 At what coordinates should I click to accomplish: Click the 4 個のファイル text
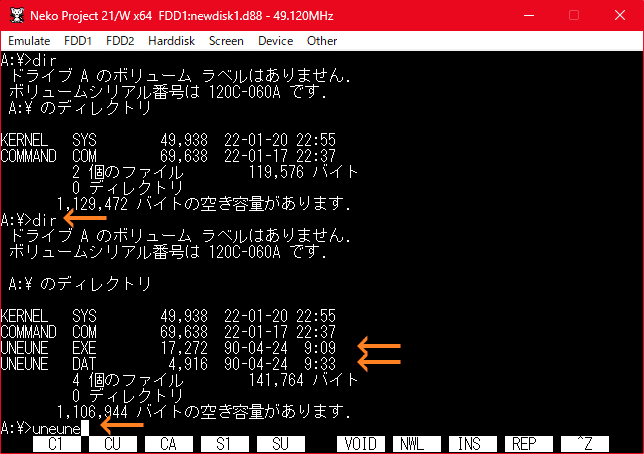128,380
